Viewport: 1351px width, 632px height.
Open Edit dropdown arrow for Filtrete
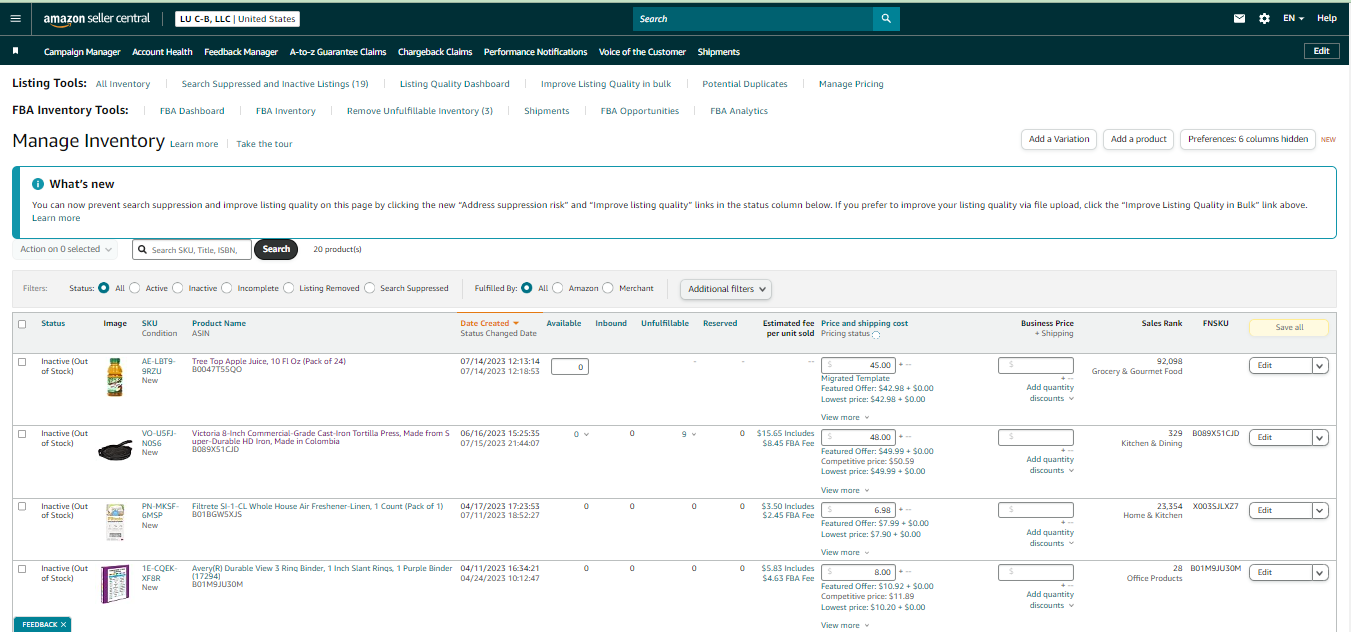1320,511
